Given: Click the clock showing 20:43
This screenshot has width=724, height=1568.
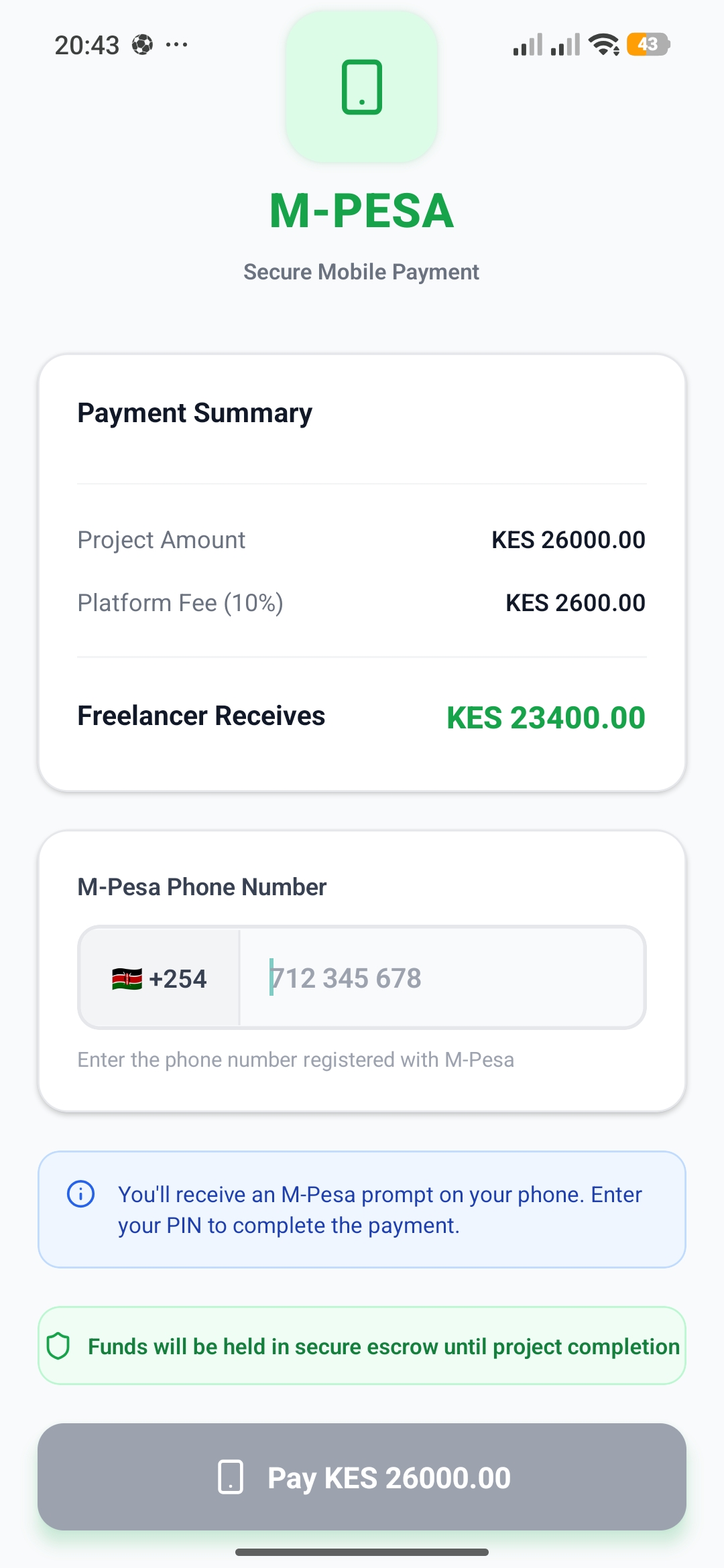Looking at the screenshot, I should click(88, 44).
